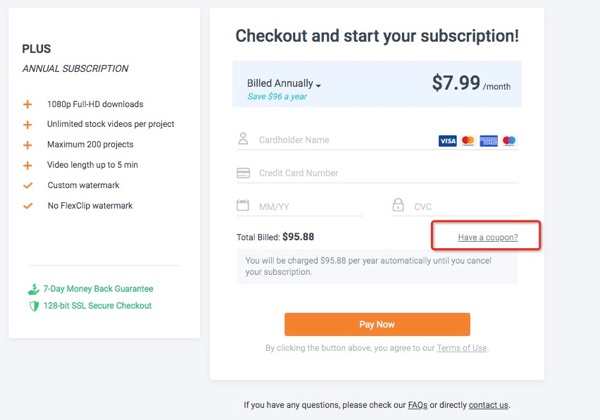Click the cardholder person icon
600x420 pixels.
(x=243, y=140)
